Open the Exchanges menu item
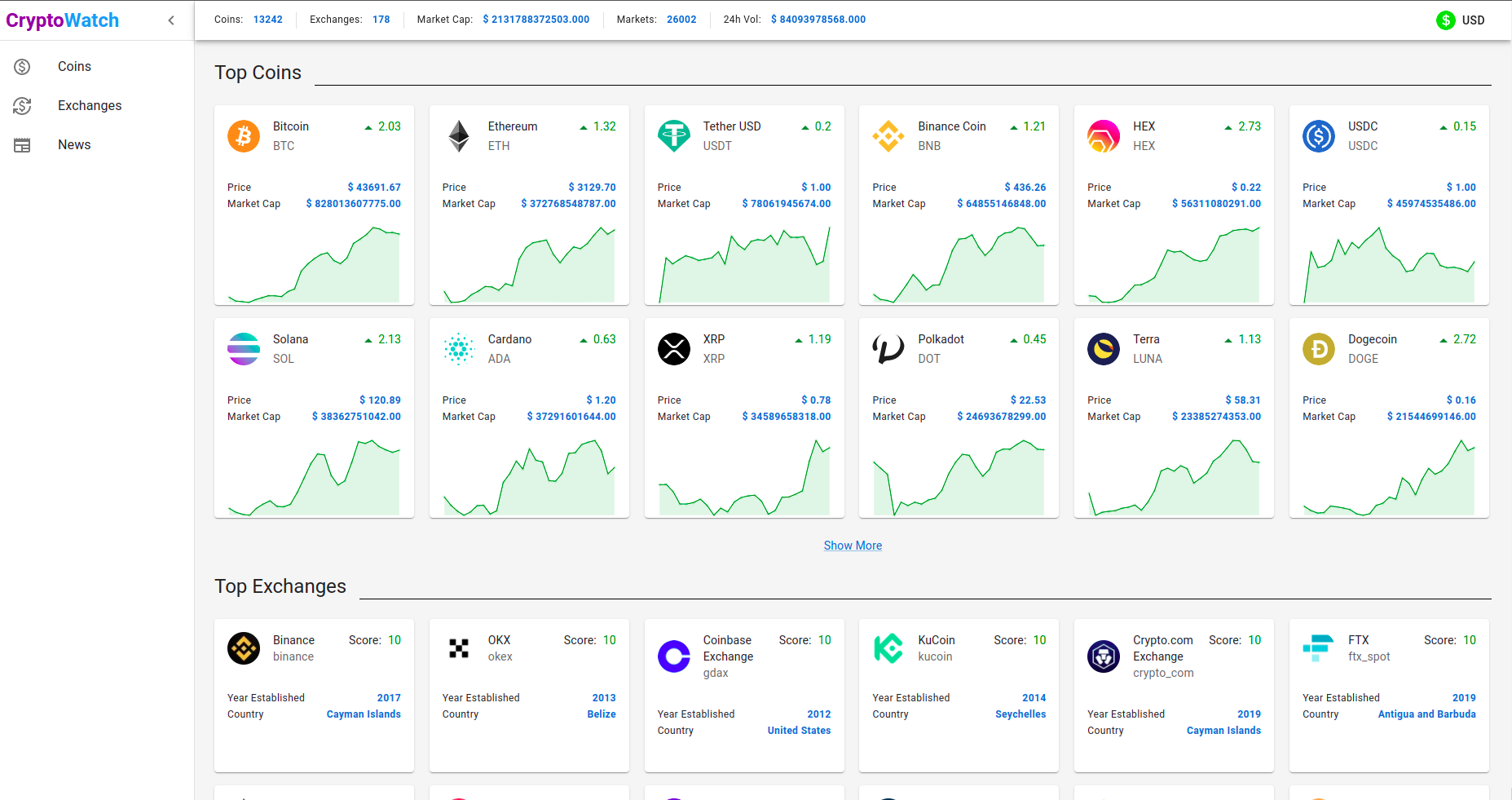Viewport: 1512px width, 800px height. (97, 106)
